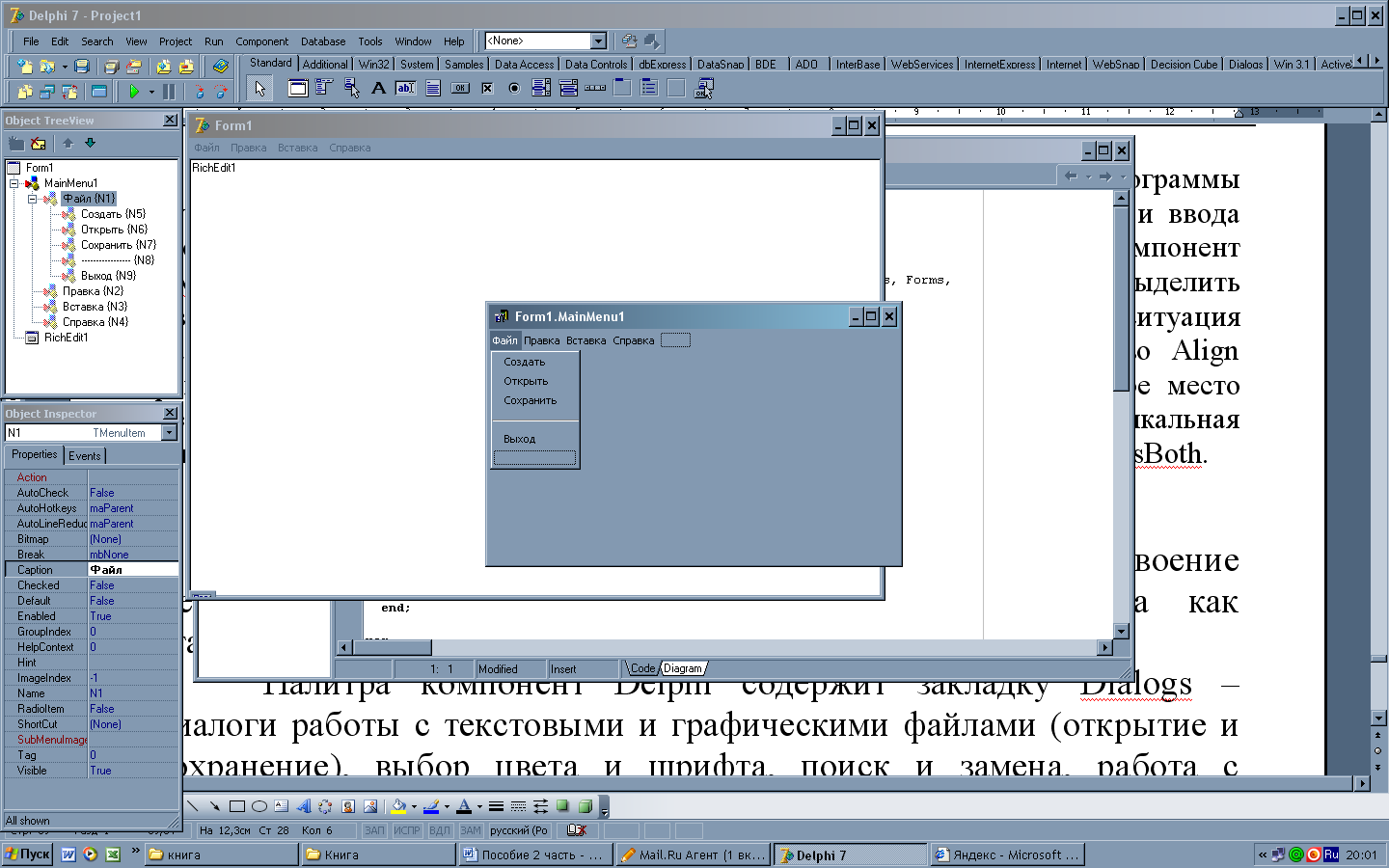Select the ActionList component in the palette
This screenshot has height=868, width=1389.
tap(704, 89)
